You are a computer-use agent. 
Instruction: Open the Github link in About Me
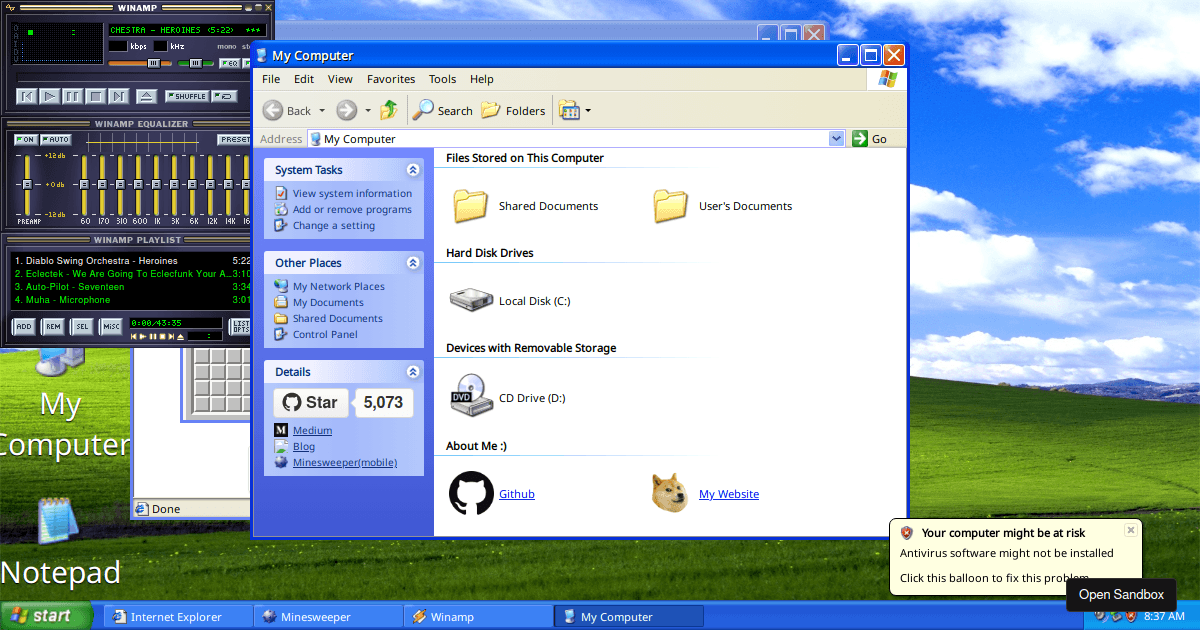[516, 493]
